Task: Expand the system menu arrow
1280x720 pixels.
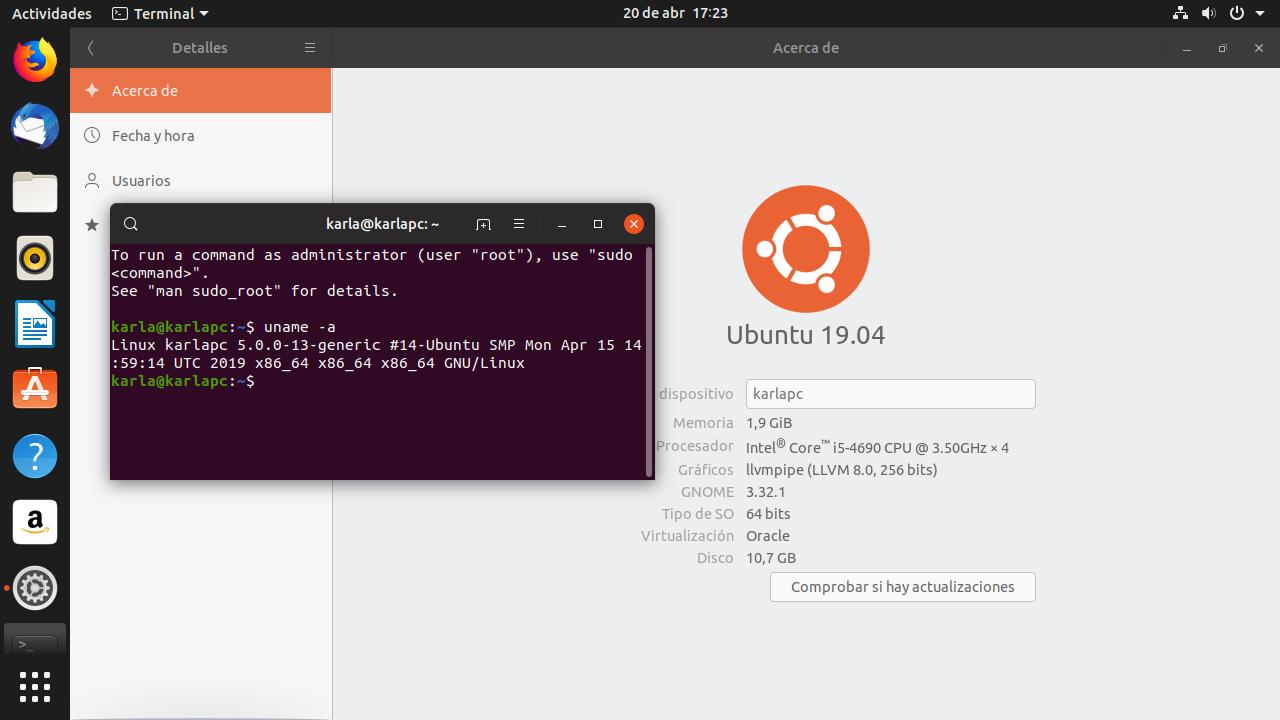Action: click(1259, 14)
